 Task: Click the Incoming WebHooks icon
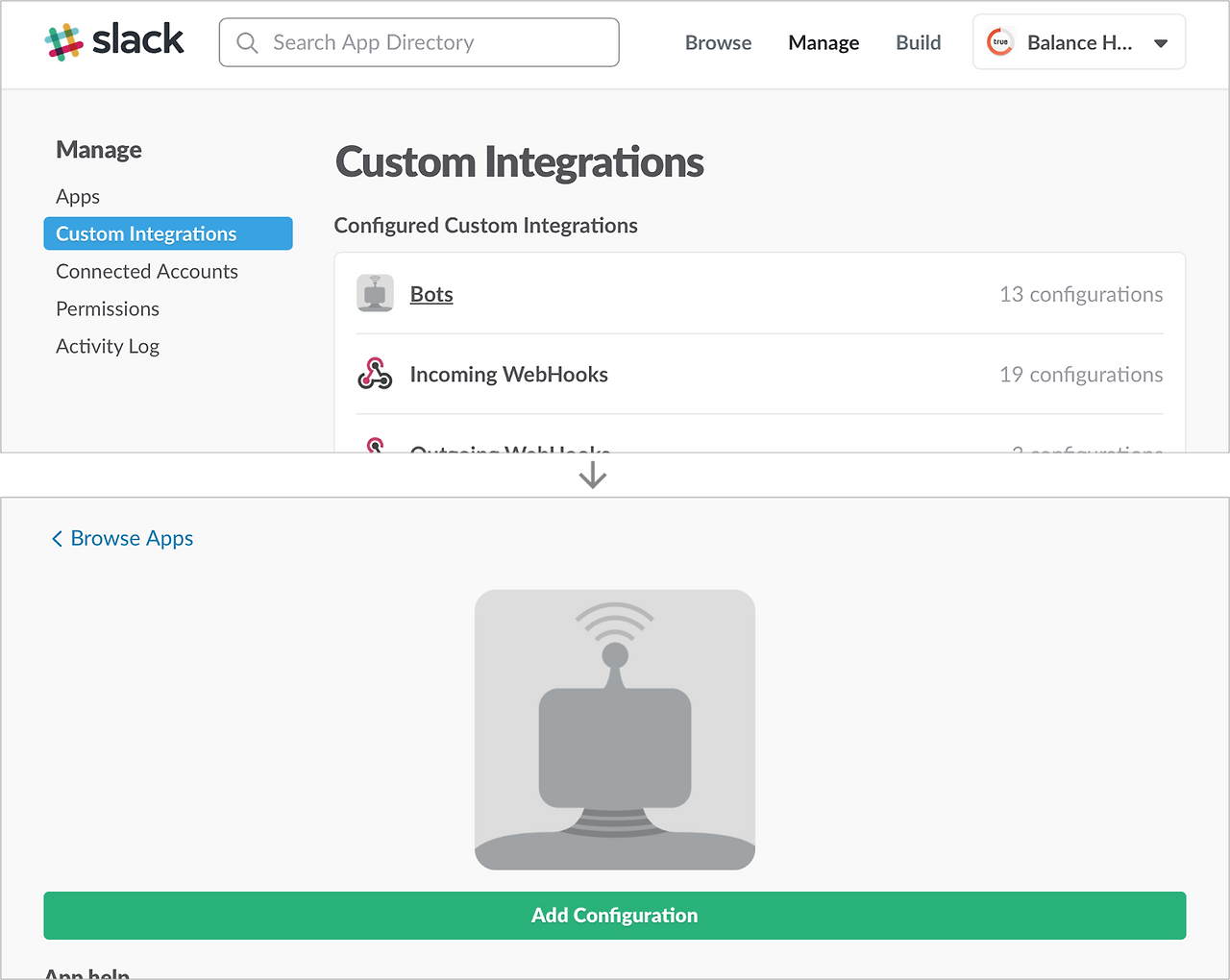tap(375, 374)
